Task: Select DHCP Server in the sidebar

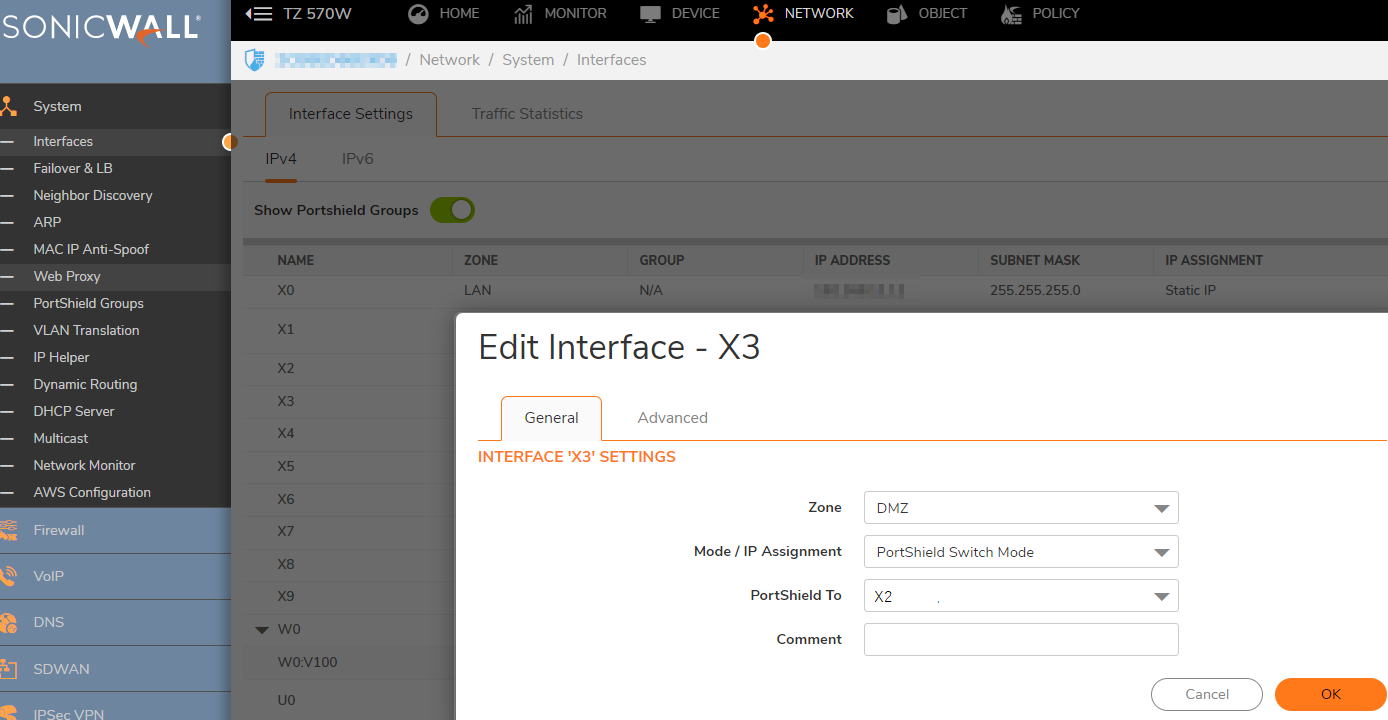Action: pos(74,411)
